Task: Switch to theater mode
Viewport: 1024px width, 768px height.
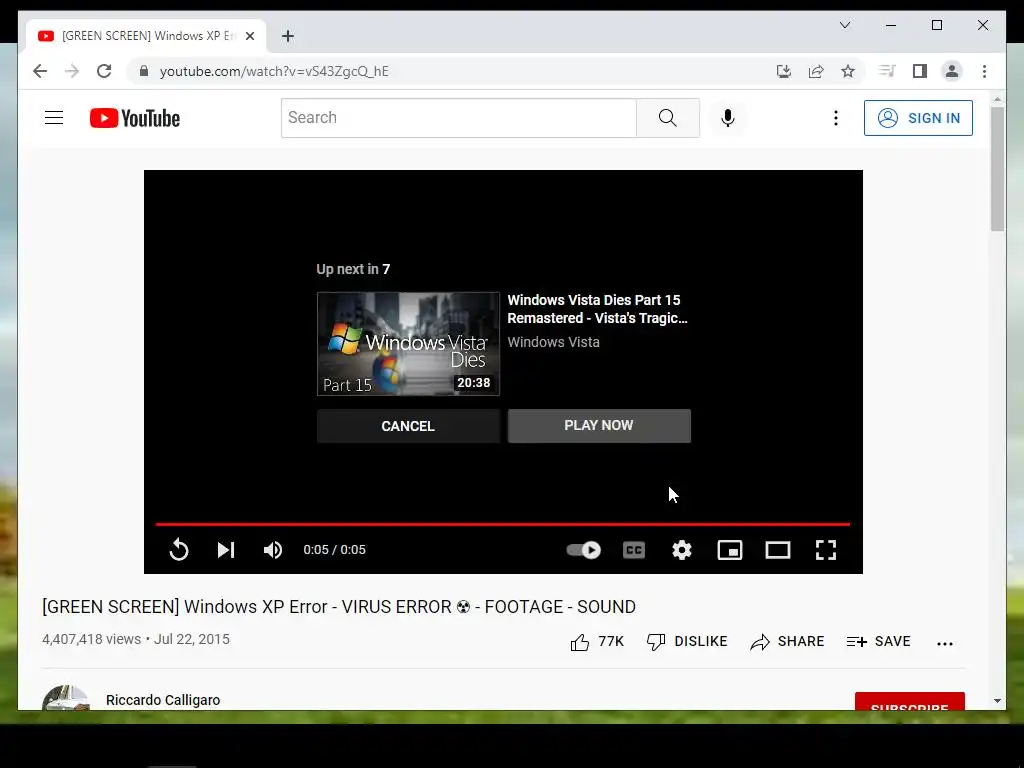Action: point(778,550)
